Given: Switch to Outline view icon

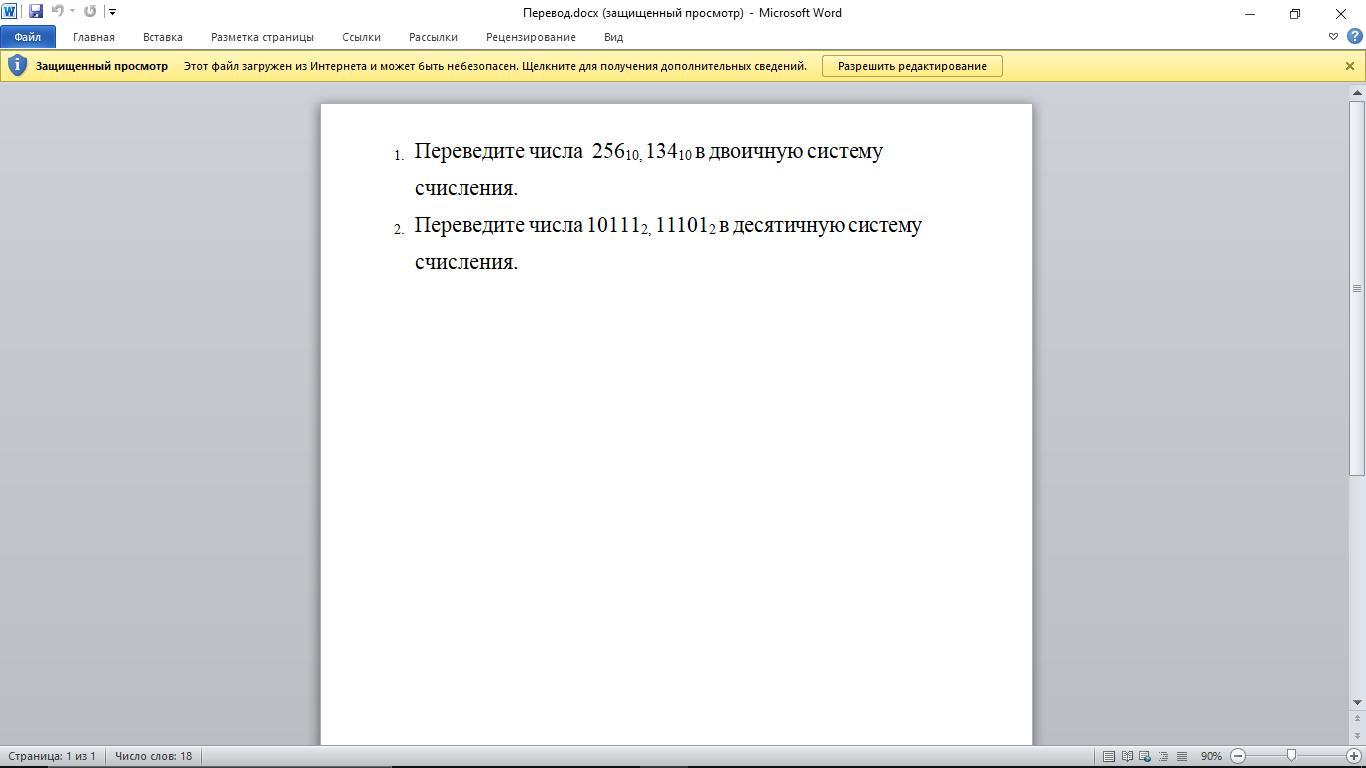Looking at the screenshot, I should pyautogui.click(x=1163, y=756).
